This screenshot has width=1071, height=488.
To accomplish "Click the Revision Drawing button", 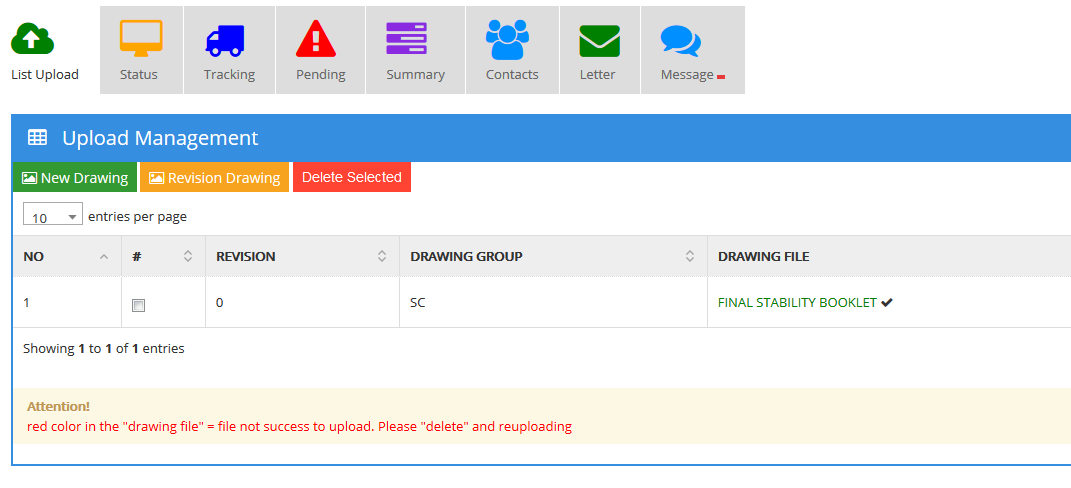I will (214, 178).
